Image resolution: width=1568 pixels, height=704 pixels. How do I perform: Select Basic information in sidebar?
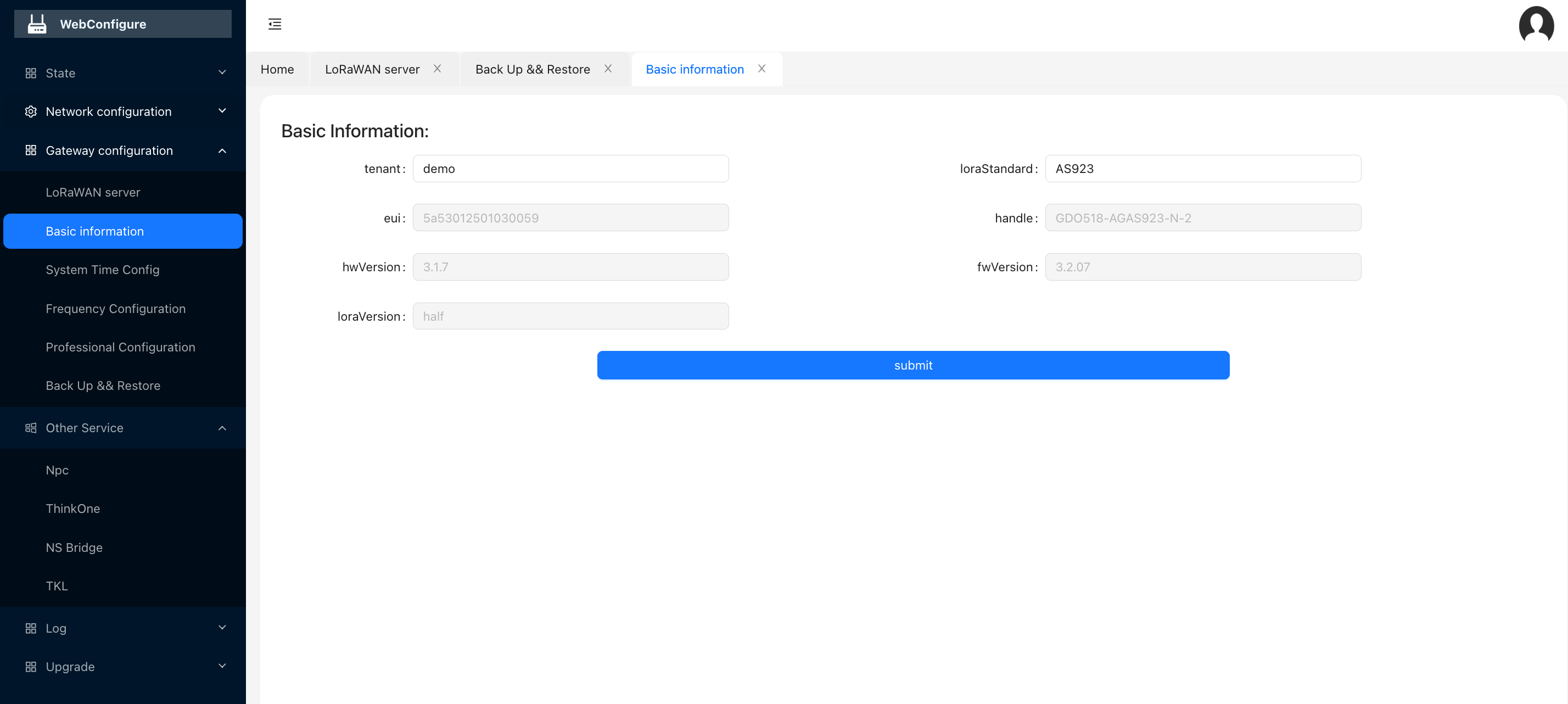tap(123, 231)
